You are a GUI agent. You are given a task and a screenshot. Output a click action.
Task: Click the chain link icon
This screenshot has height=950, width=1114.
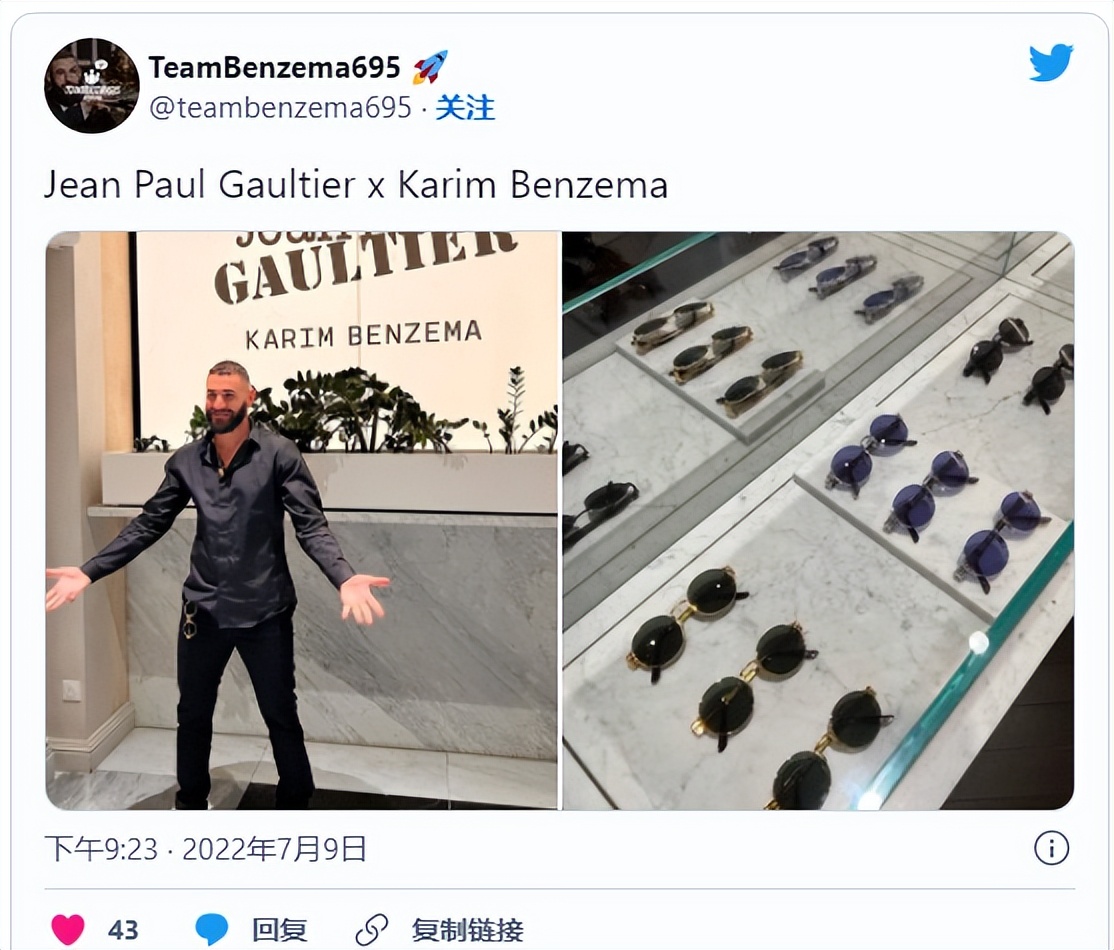pos(372,929)
